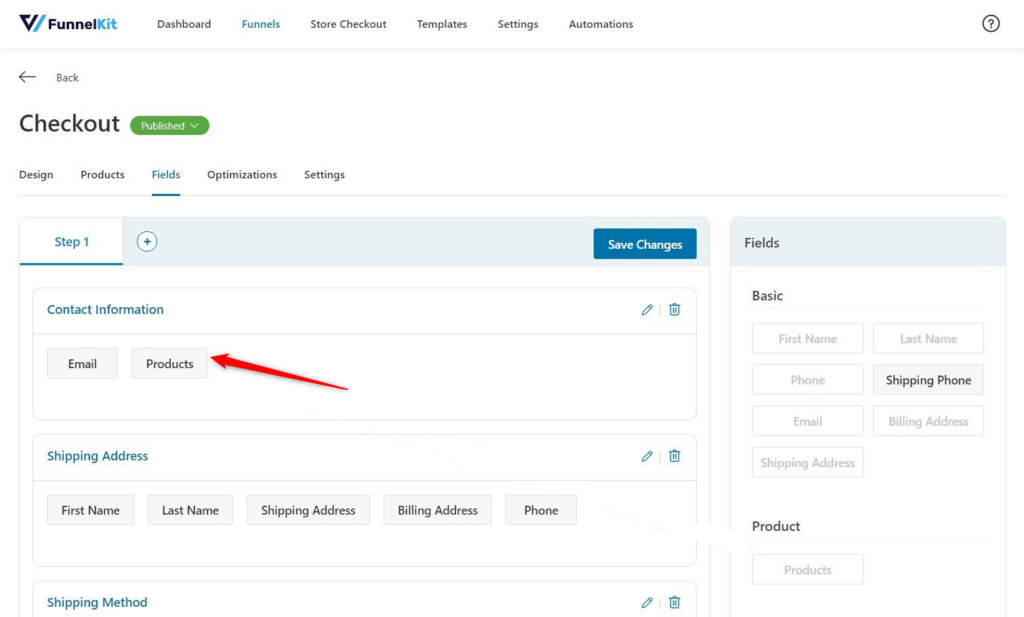Screen dimensions: 1024x617
Task: Select Billing Address field chip in section
Action: (438, 510)
